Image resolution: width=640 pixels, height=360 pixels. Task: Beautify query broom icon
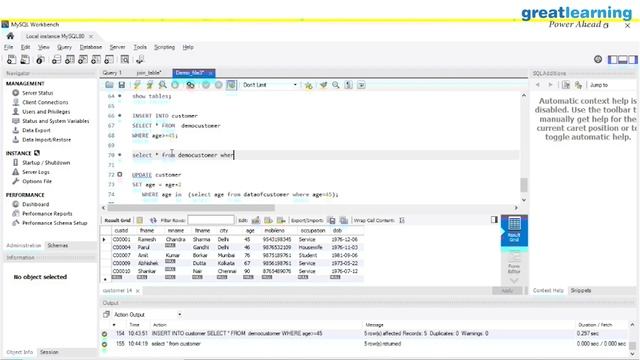(323, 85)
